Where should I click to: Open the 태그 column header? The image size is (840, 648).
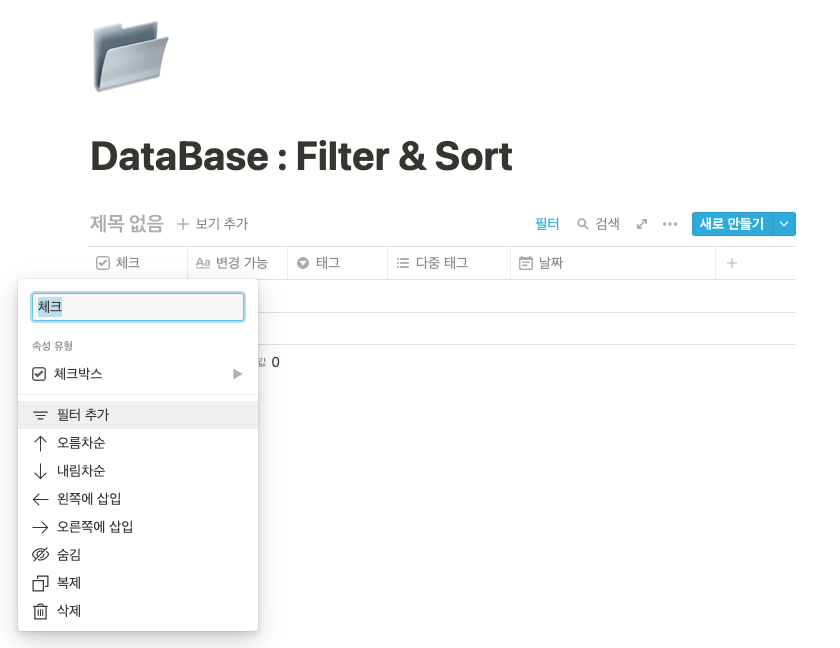click(338, 263)
